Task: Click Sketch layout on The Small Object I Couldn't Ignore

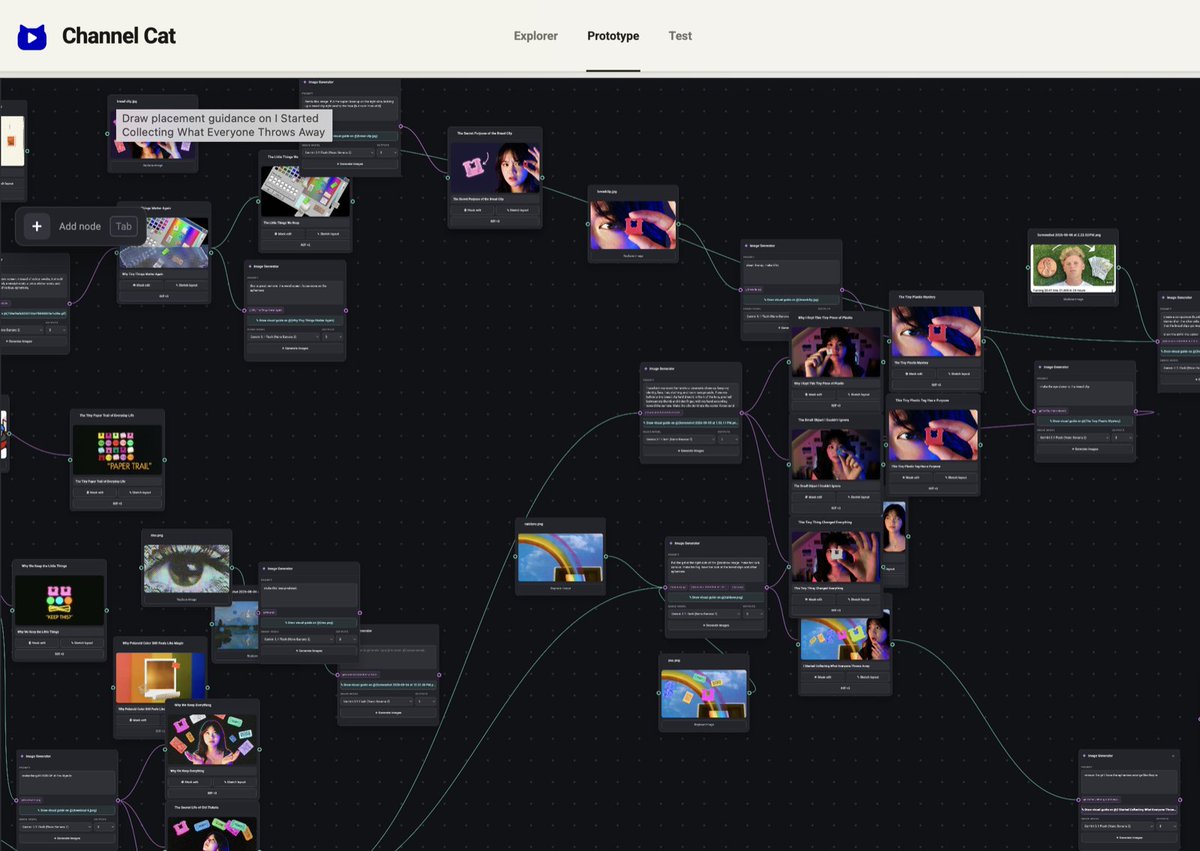Action: [859, 498]
